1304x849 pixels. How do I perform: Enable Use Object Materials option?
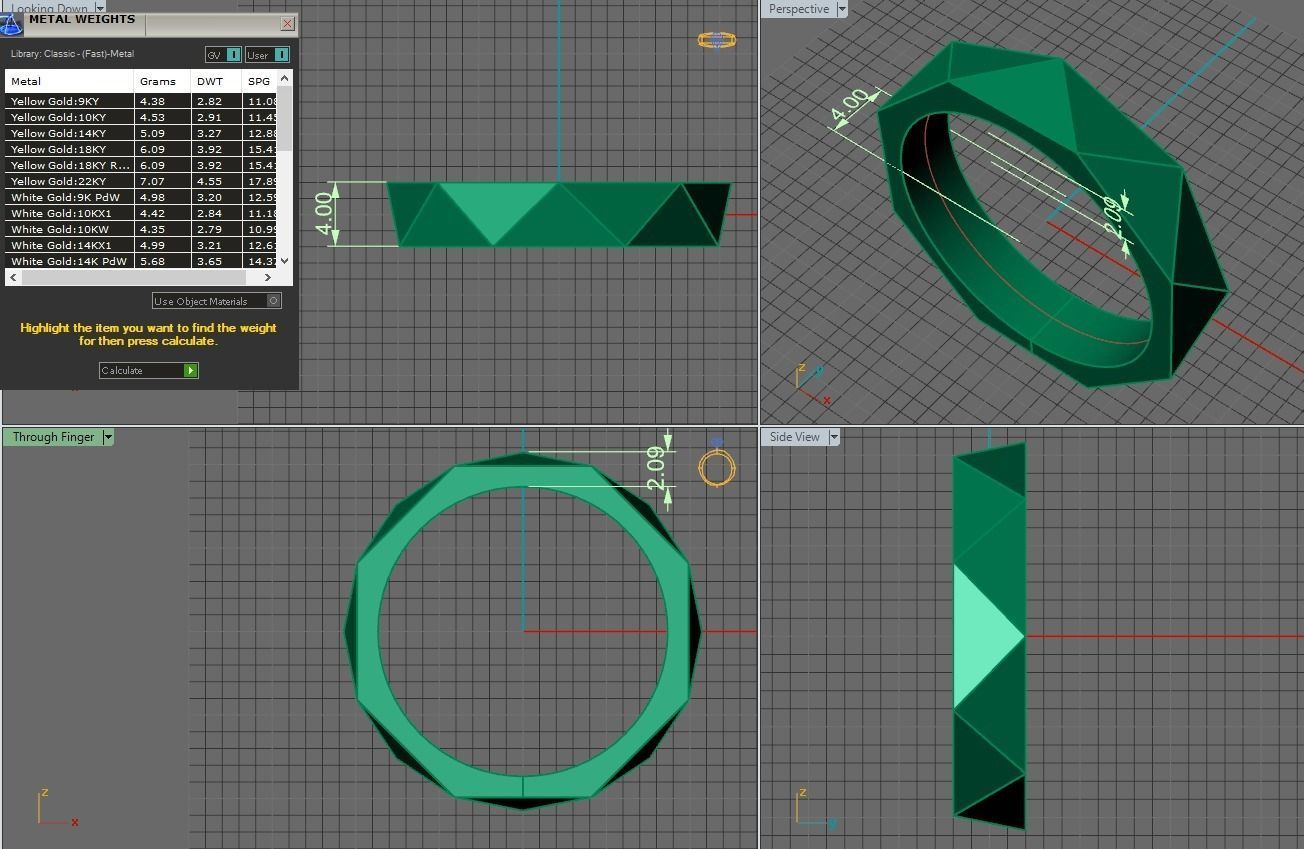coord(217,301)
